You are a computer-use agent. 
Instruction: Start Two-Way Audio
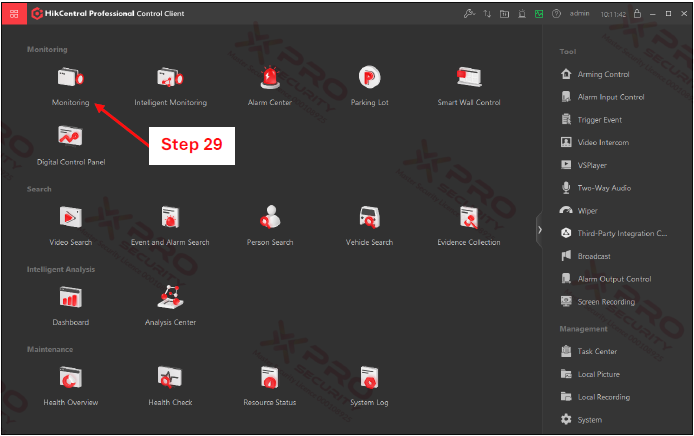click(x=596, y=188)
